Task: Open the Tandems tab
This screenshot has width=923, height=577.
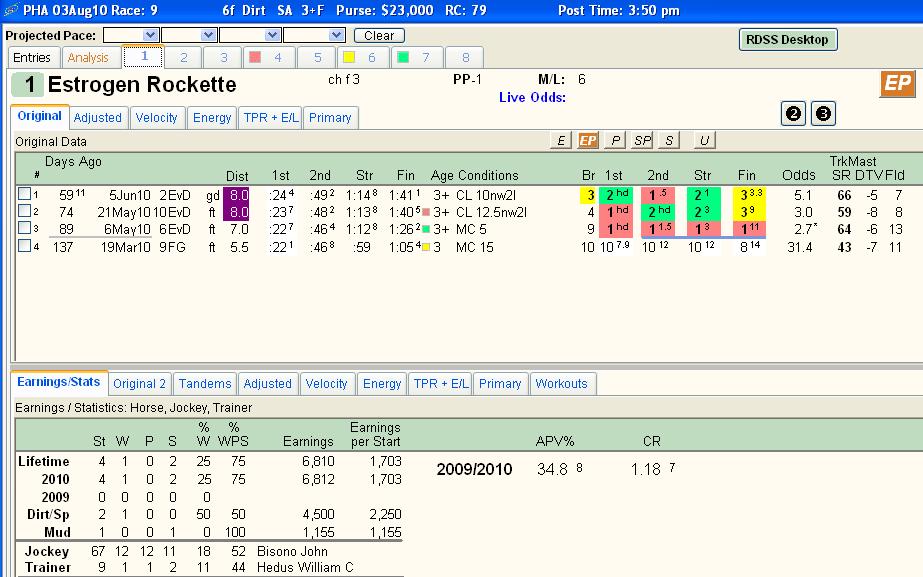Action: [x=205, y=384]
